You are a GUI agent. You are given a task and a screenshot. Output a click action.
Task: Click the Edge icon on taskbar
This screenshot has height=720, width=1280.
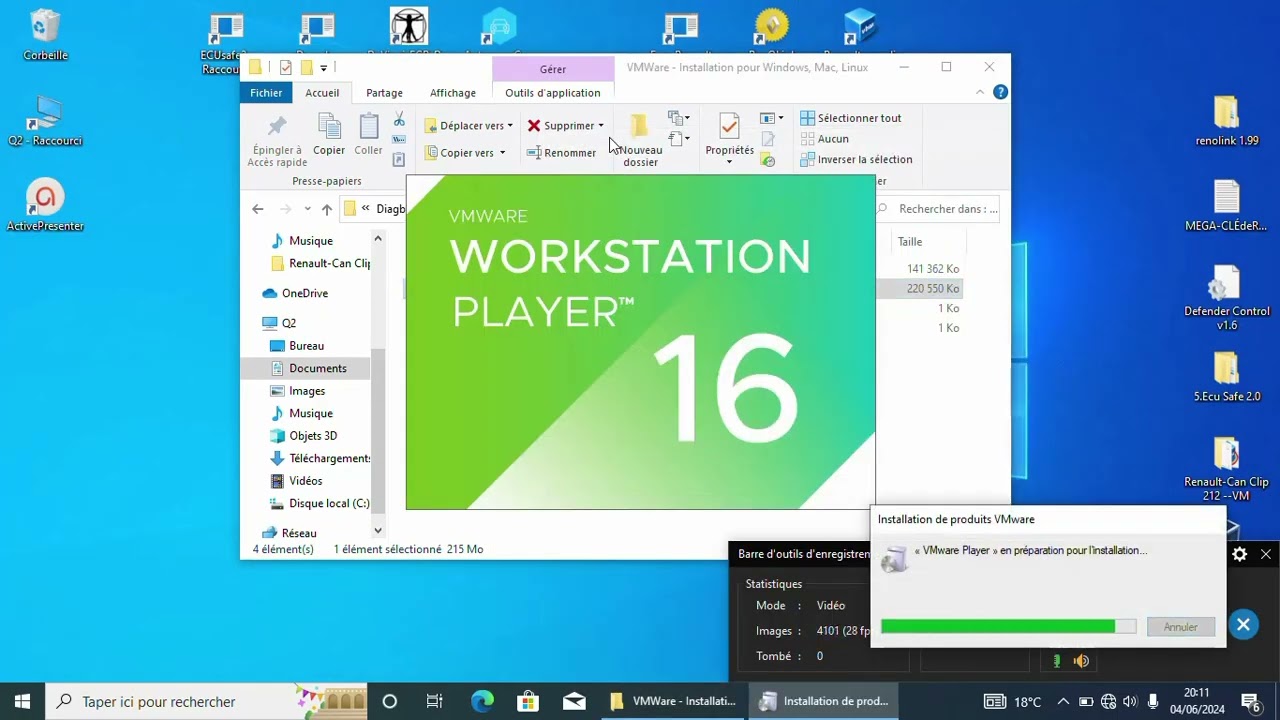point(482,701)
